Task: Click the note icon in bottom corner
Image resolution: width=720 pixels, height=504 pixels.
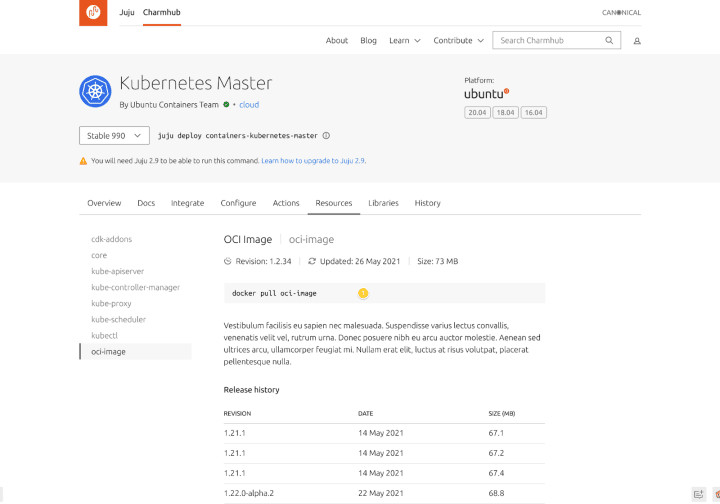Action: (x=698, y=494)
